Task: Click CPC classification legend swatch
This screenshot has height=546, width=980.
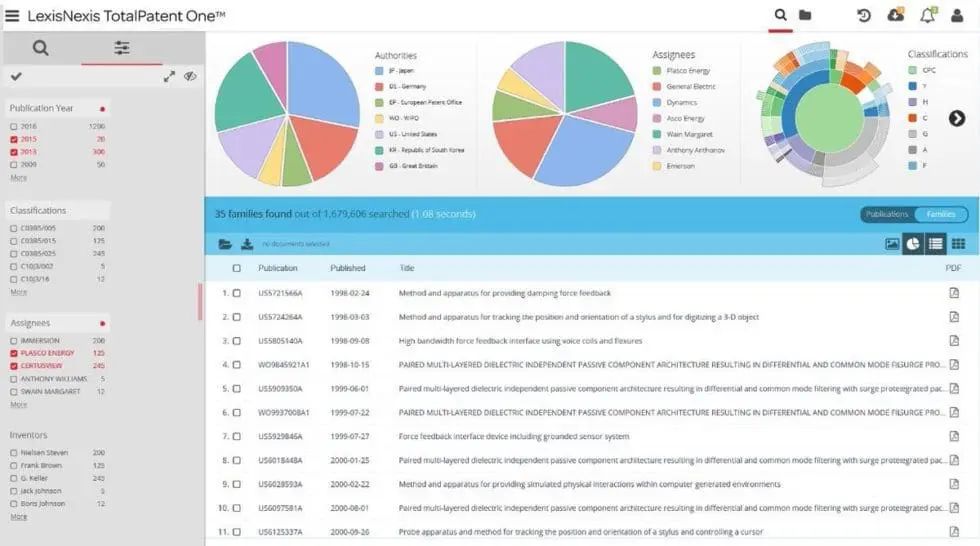Action: click(x=912, y=70)
